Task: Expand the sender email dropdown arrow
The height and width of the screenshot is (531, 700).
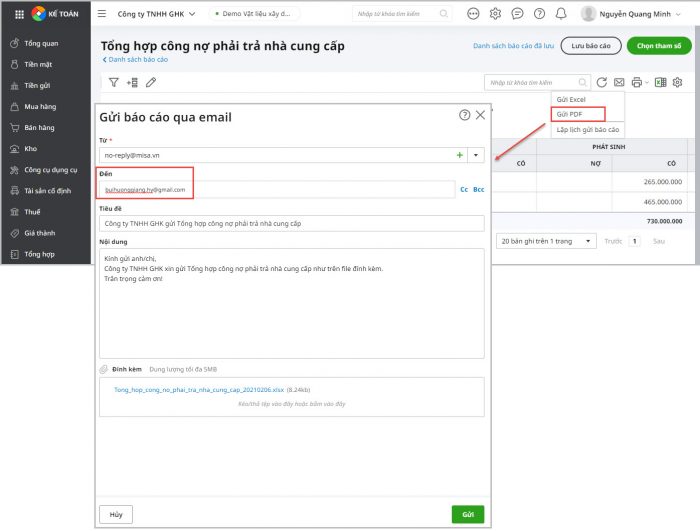Action: coord(476,155)
